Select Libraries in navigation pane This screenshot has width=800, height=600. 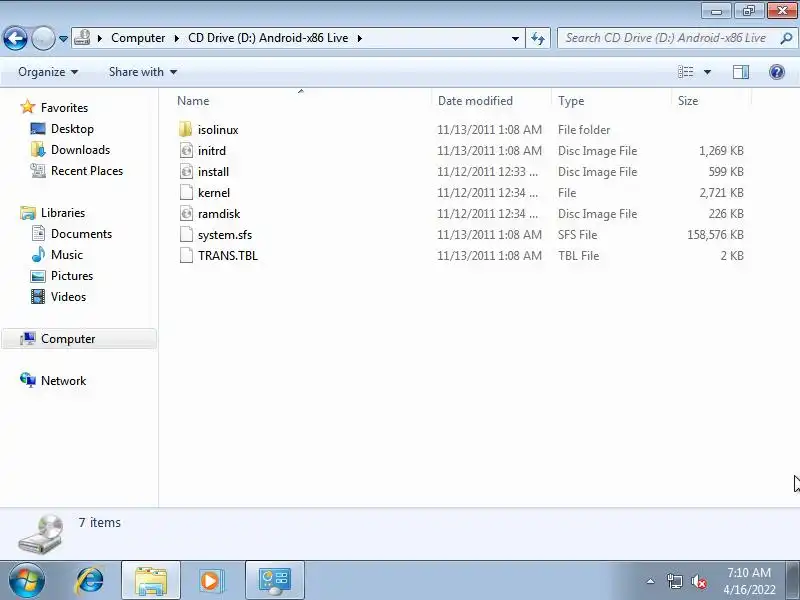(x=63, y=213)
